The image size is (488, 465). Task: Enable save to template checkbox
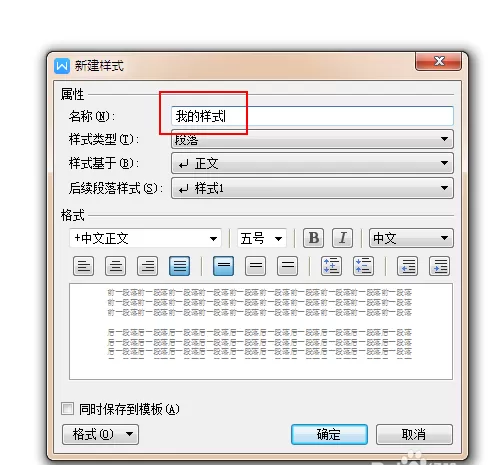67,408
